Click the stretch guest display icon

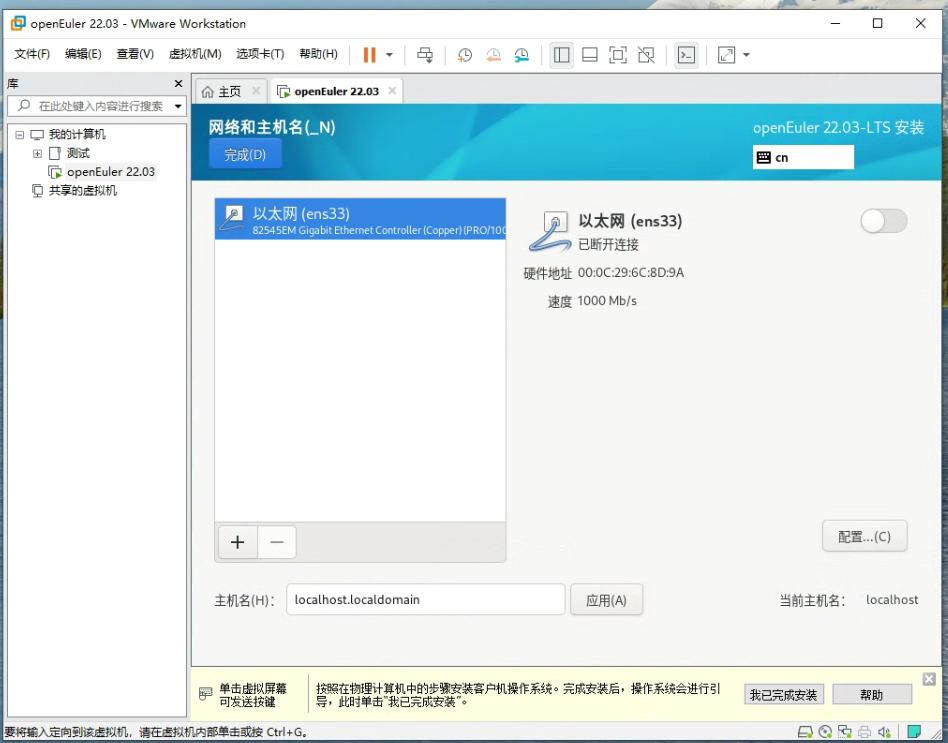[726, 55]
